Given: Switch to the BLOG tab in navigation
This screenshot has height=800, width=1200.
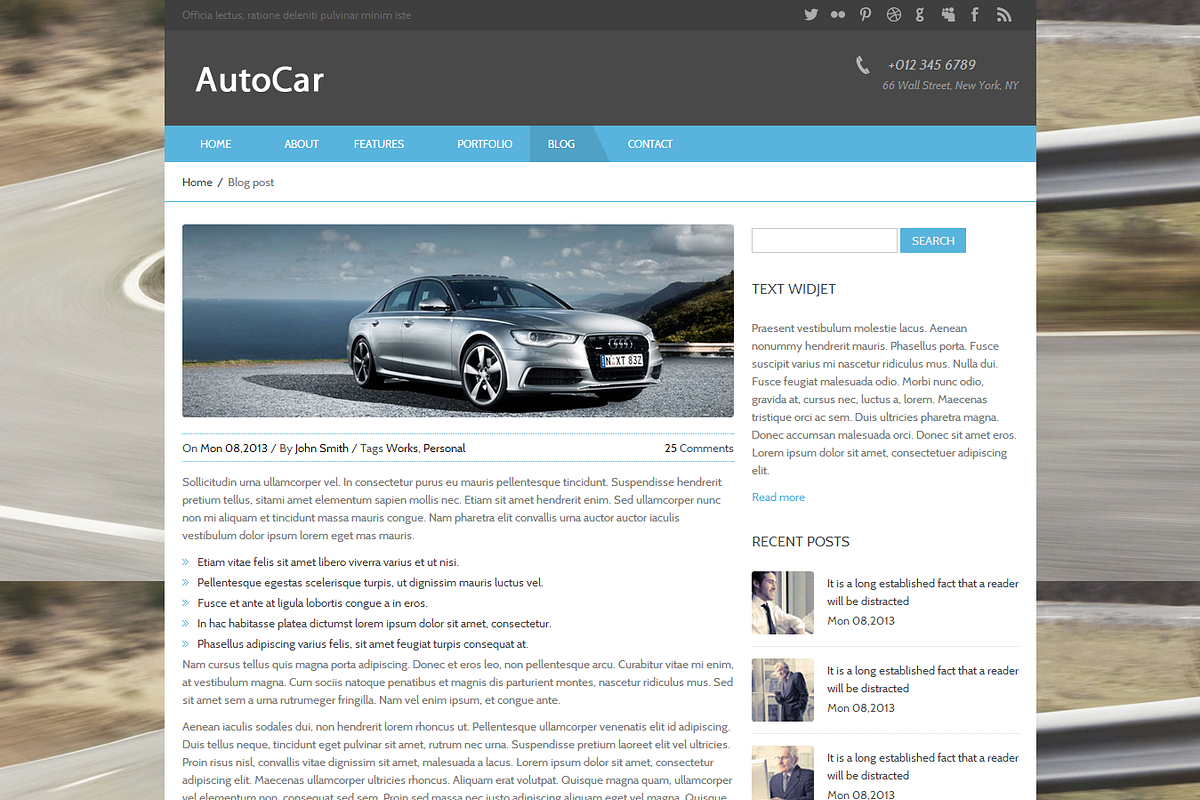Looking at the screenshot, I should [x=561, y=143].
